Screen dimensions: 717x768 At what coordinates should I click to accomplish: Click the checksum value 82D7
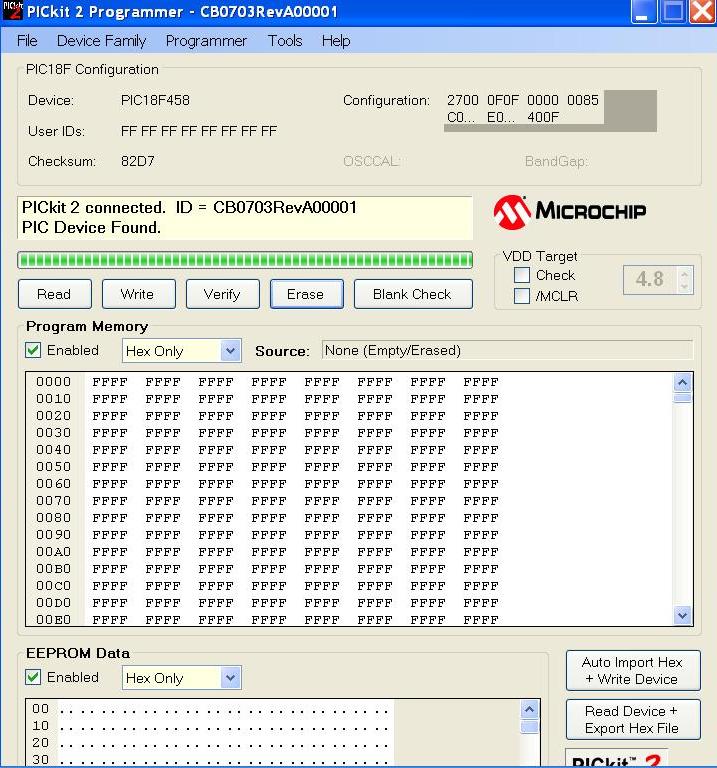[x=138, y=161]
